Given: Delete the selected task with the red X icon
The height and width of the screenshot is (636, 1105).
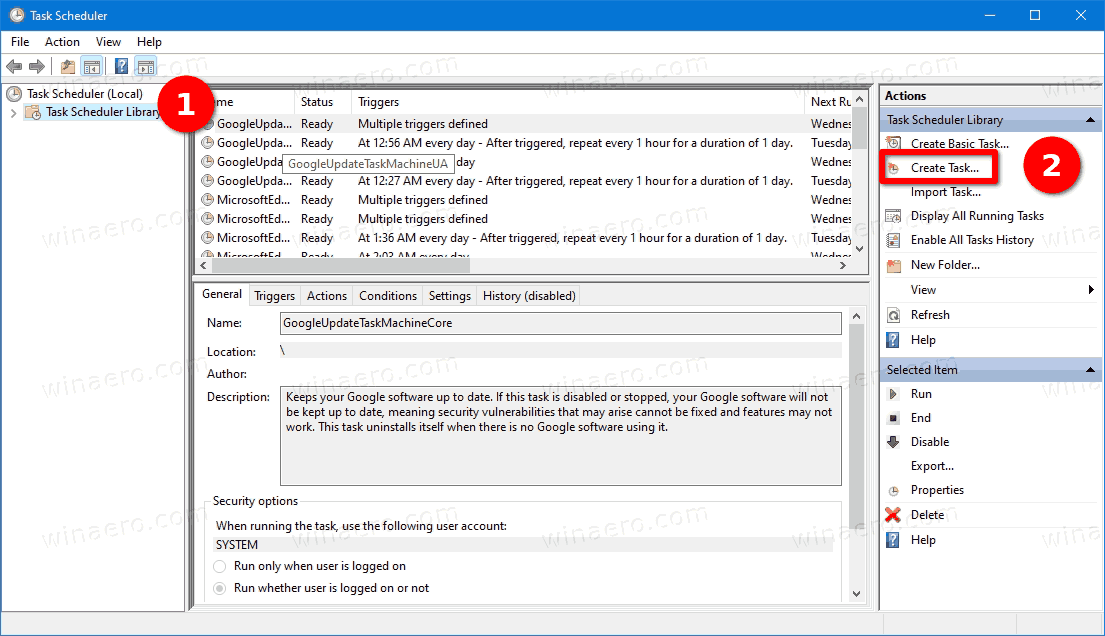Looking at the screenshot, I should [893, 514].
